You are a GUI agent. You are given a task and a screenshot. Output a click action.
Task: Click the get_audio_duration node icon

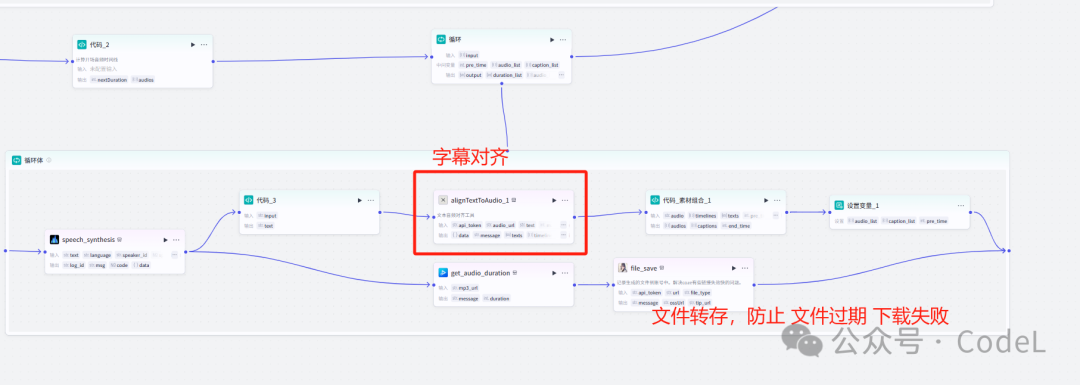point(443,273)
